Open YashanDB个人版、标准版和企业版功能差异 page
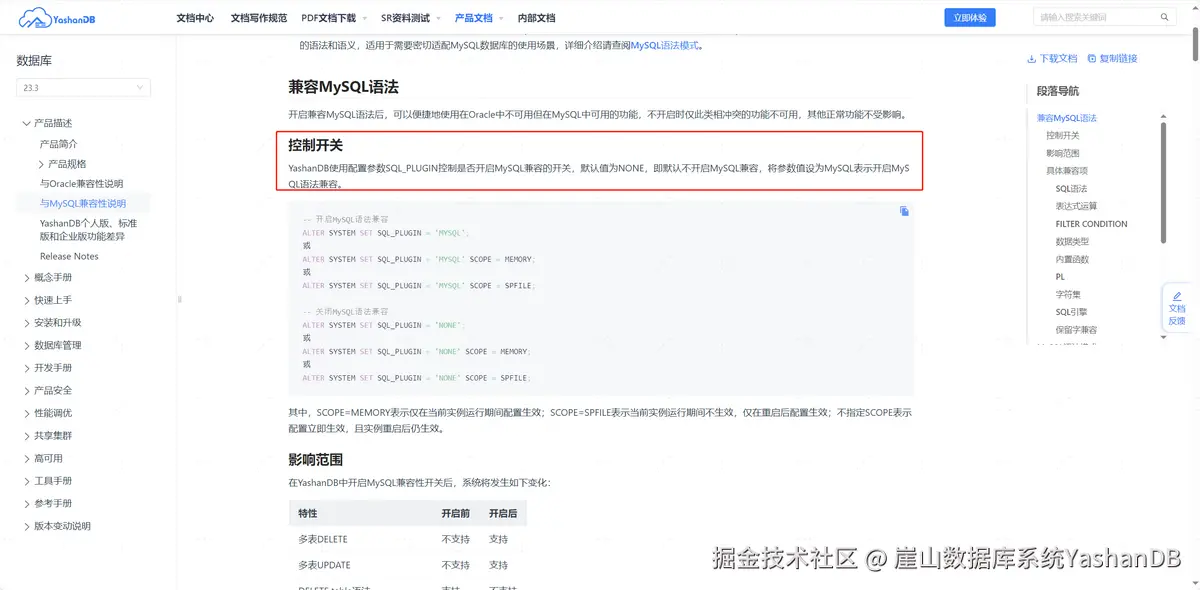This screenshot has width=1200, height=590. tap(89, 229)
